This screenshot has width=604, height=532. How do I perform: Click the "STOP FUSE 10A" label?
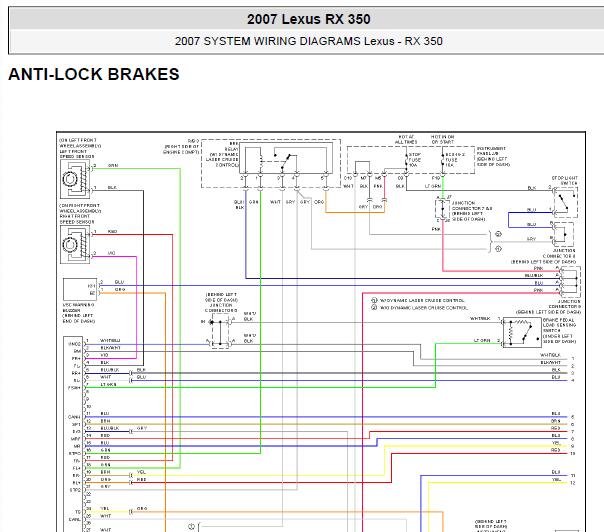(414, 159)
